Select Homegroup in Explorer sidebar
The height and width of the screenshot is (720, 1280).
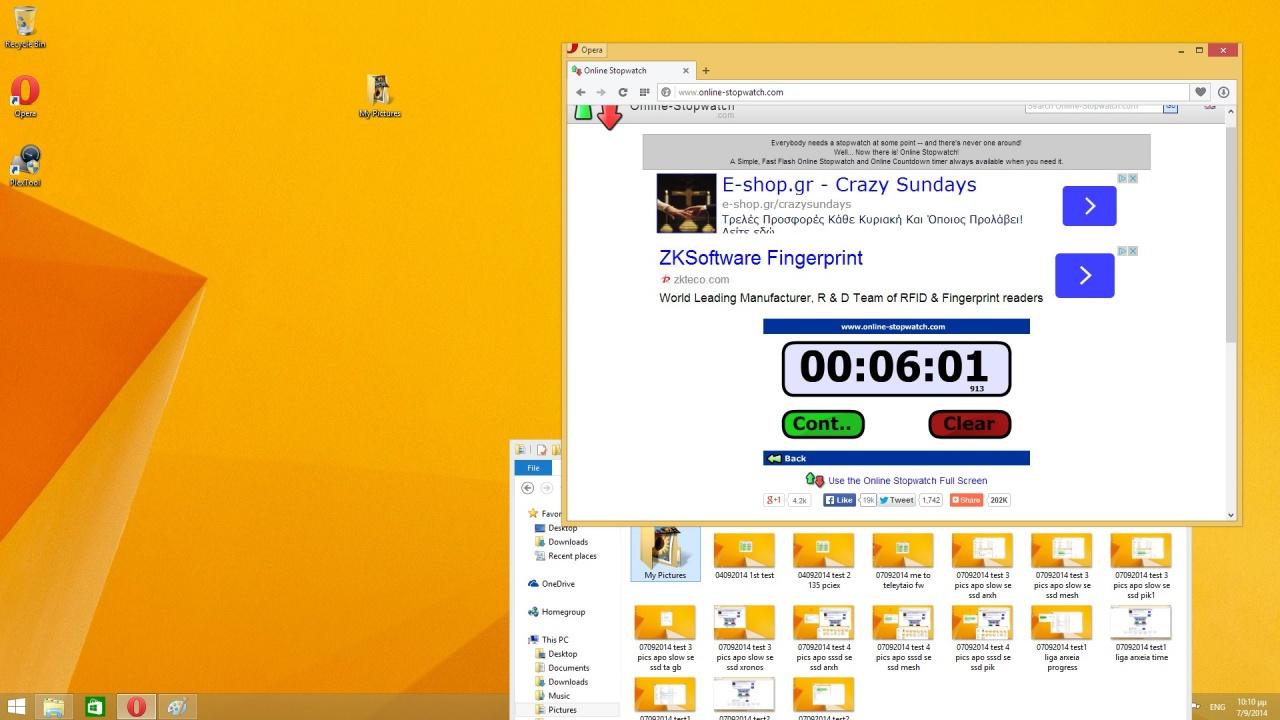(563, 612)
